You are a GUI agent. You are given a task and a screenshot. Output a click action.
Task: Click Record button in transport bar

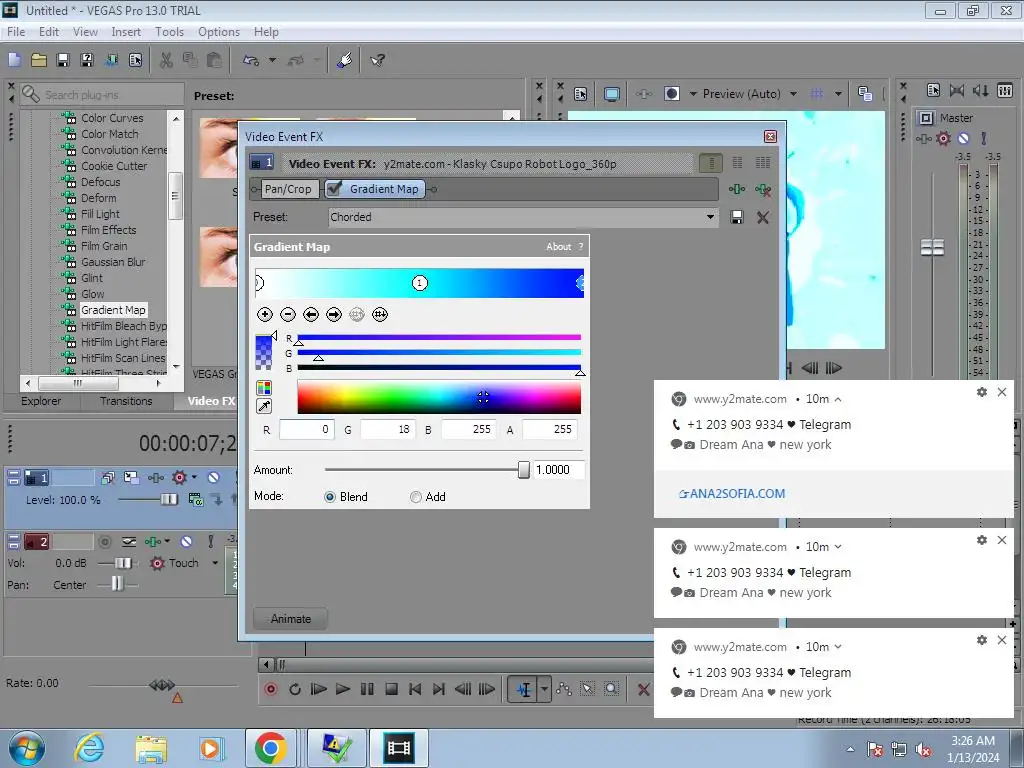270,689
